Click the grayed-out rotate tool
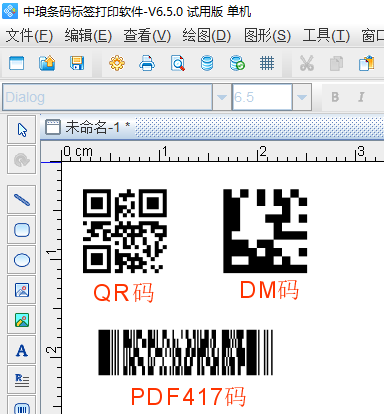Screen dimensions: 384x414 (22, 160)
